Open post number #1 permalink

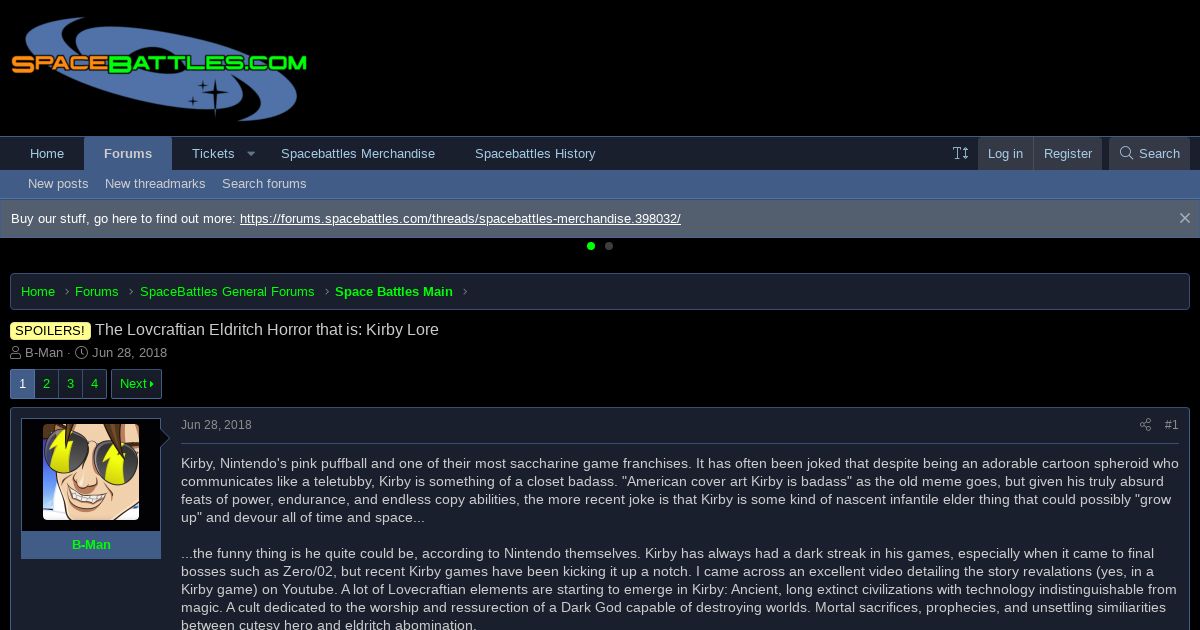pos(1171,425)
